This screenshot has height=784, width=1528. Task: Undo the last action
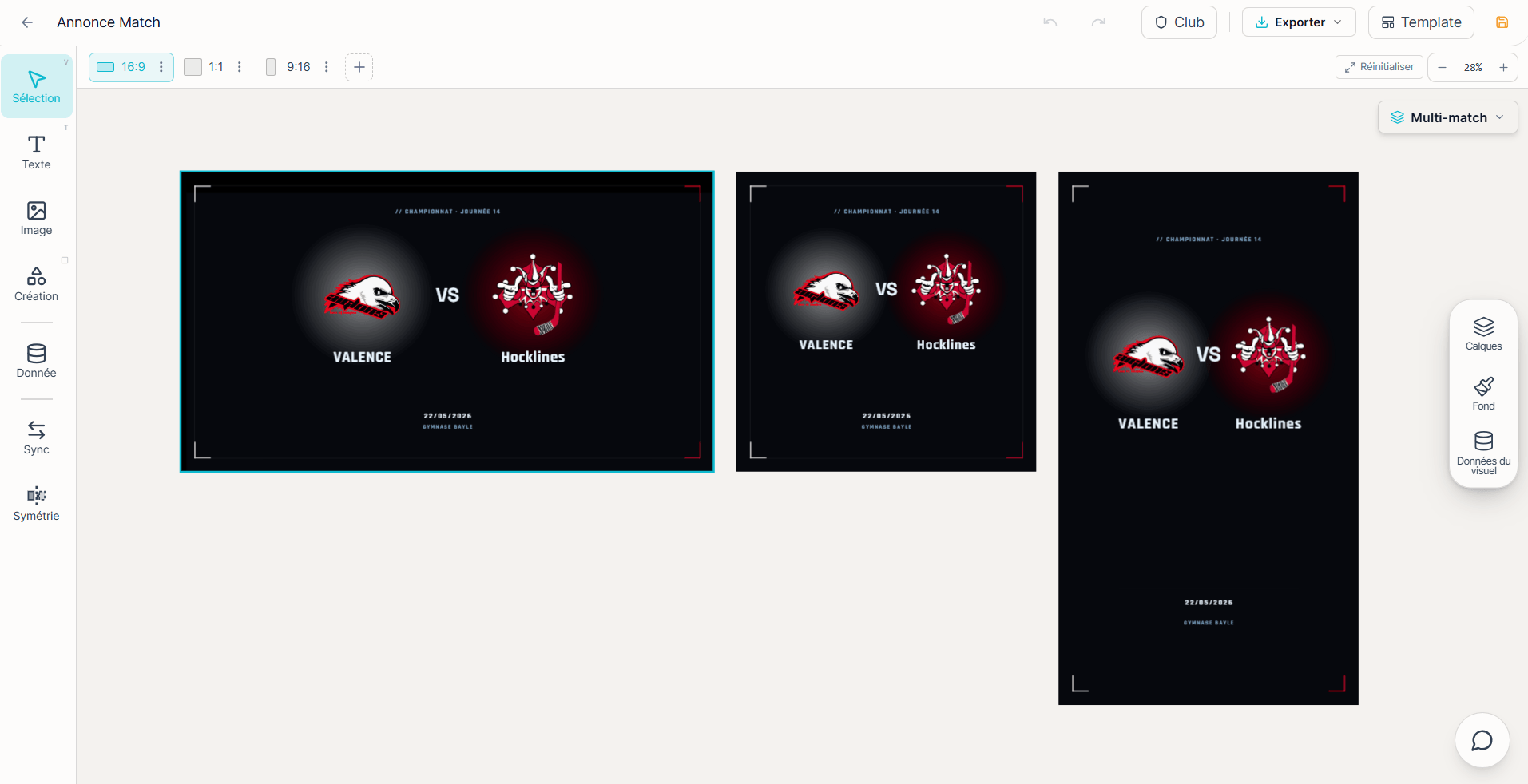point(1050,22)
